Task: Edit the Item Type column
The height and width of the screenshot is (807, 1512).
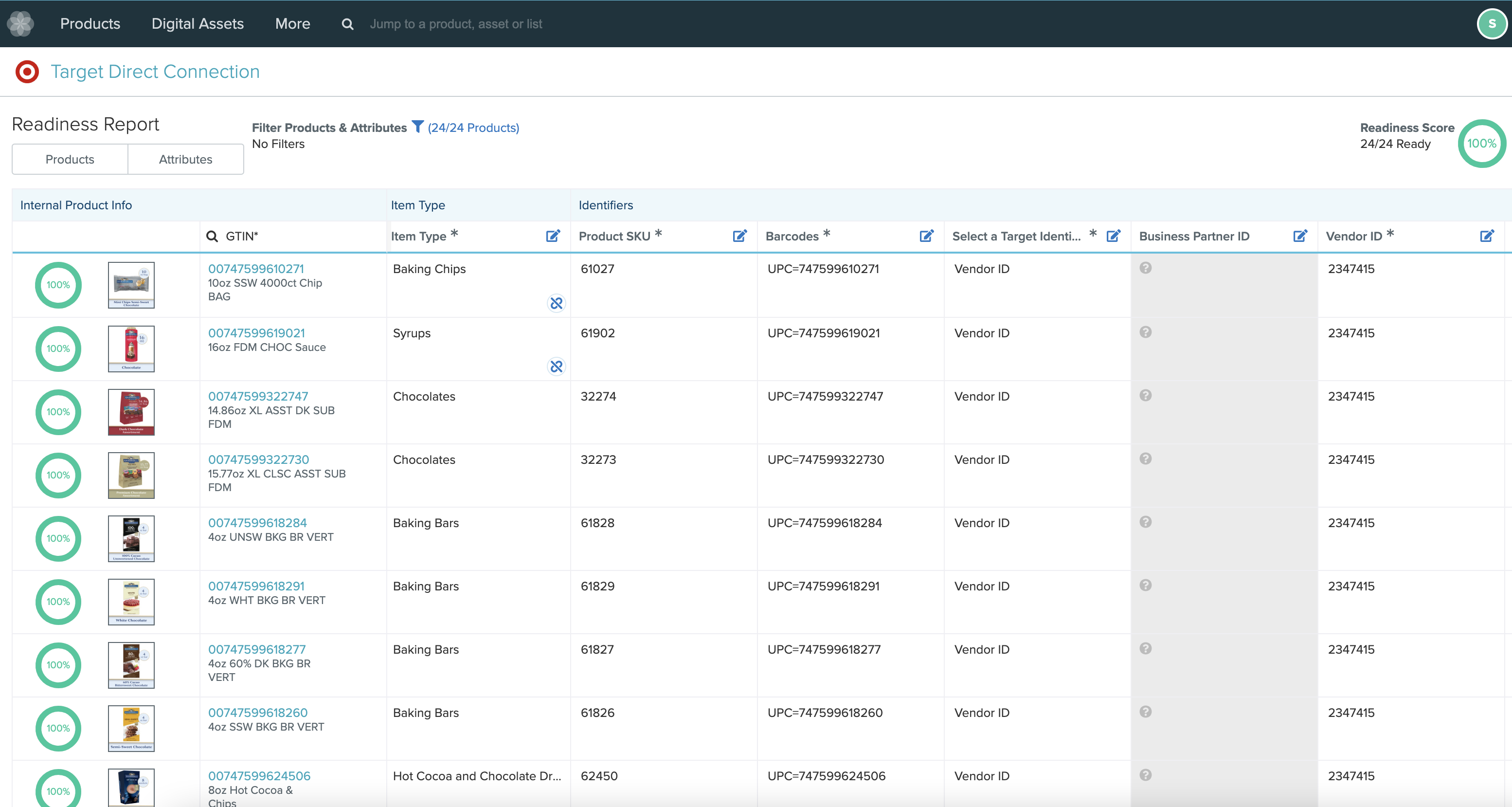Action: click(x=553, y=236)
